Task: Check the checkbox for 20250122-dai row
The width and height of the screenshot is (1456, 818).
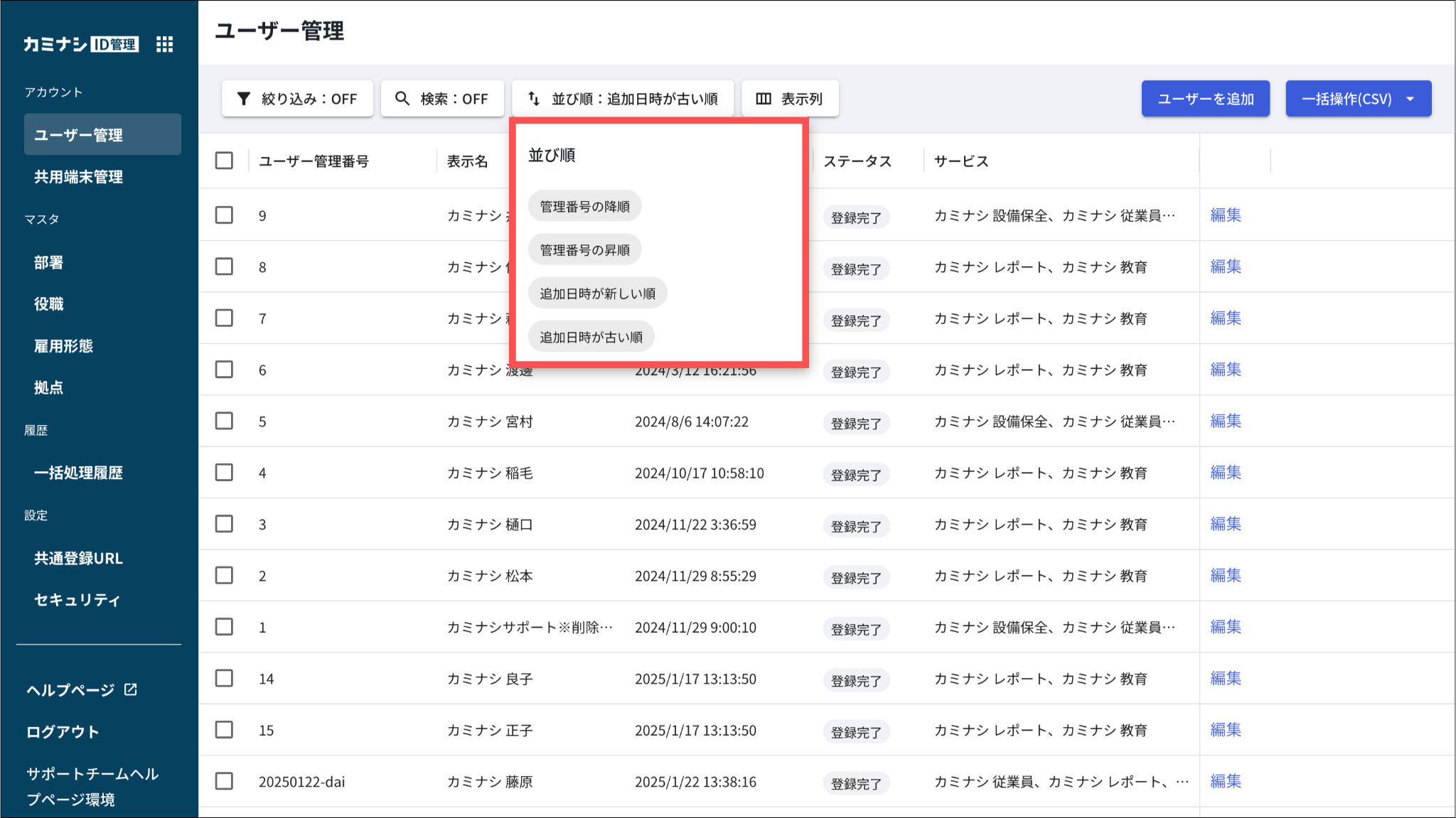Action: click(224, 781)
